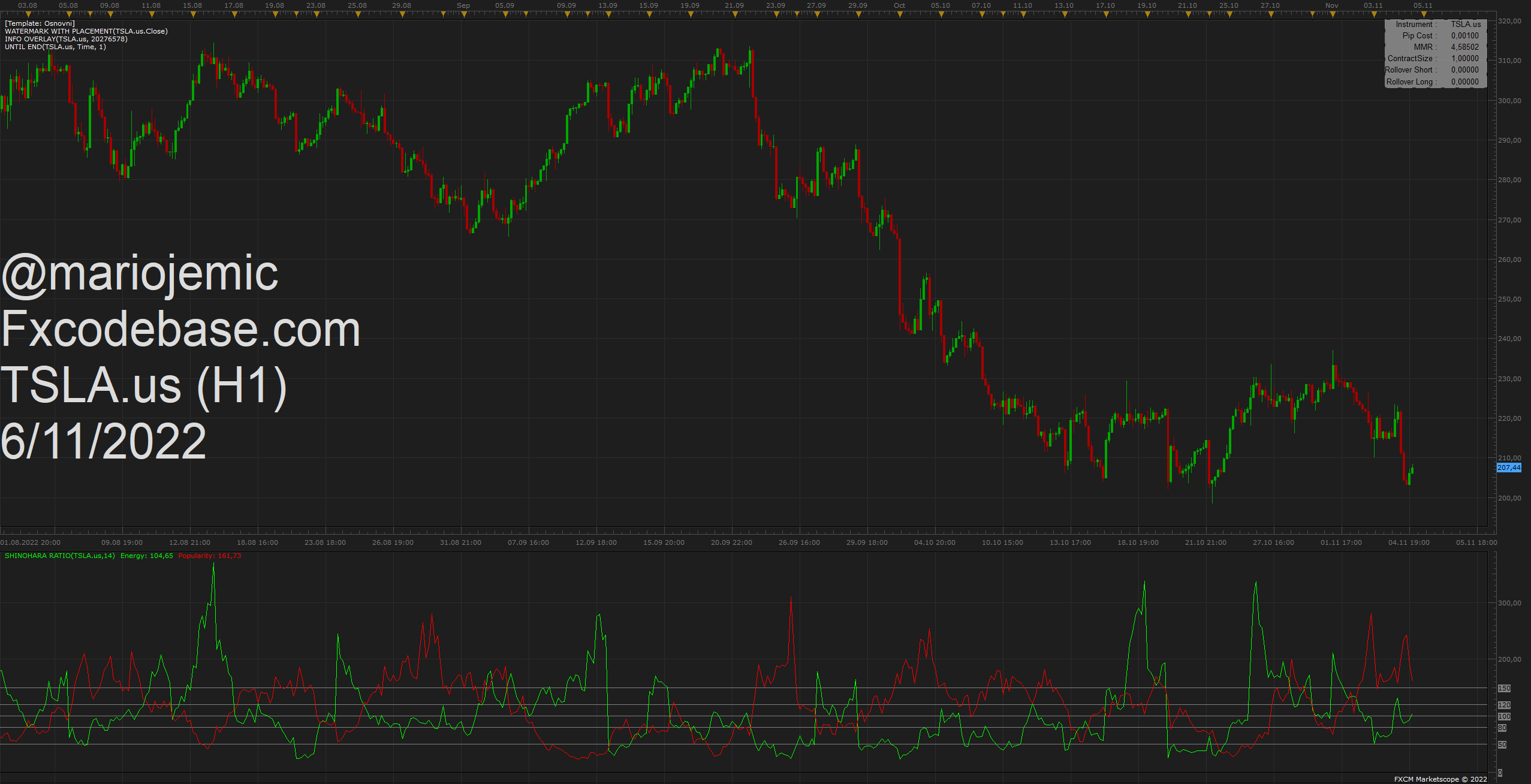Click the 03.11 date label on top axis
The width and height of the screenshot is (1531, 784).
(1373, 5)
